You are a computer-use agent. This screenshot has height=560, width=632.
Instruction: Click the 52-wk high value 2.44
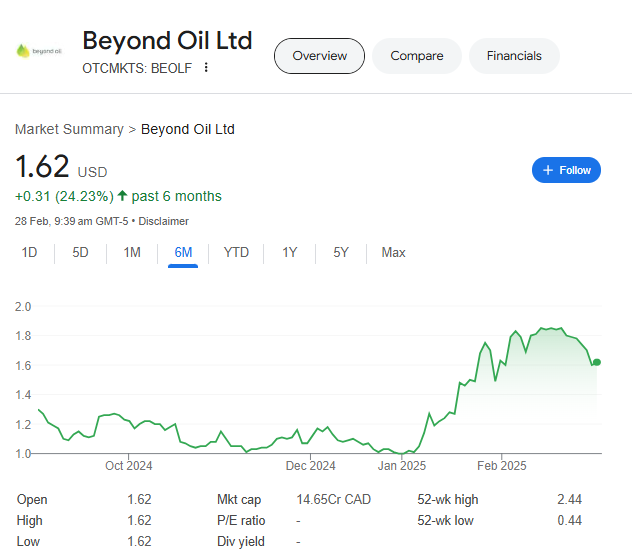pos(569,499)
